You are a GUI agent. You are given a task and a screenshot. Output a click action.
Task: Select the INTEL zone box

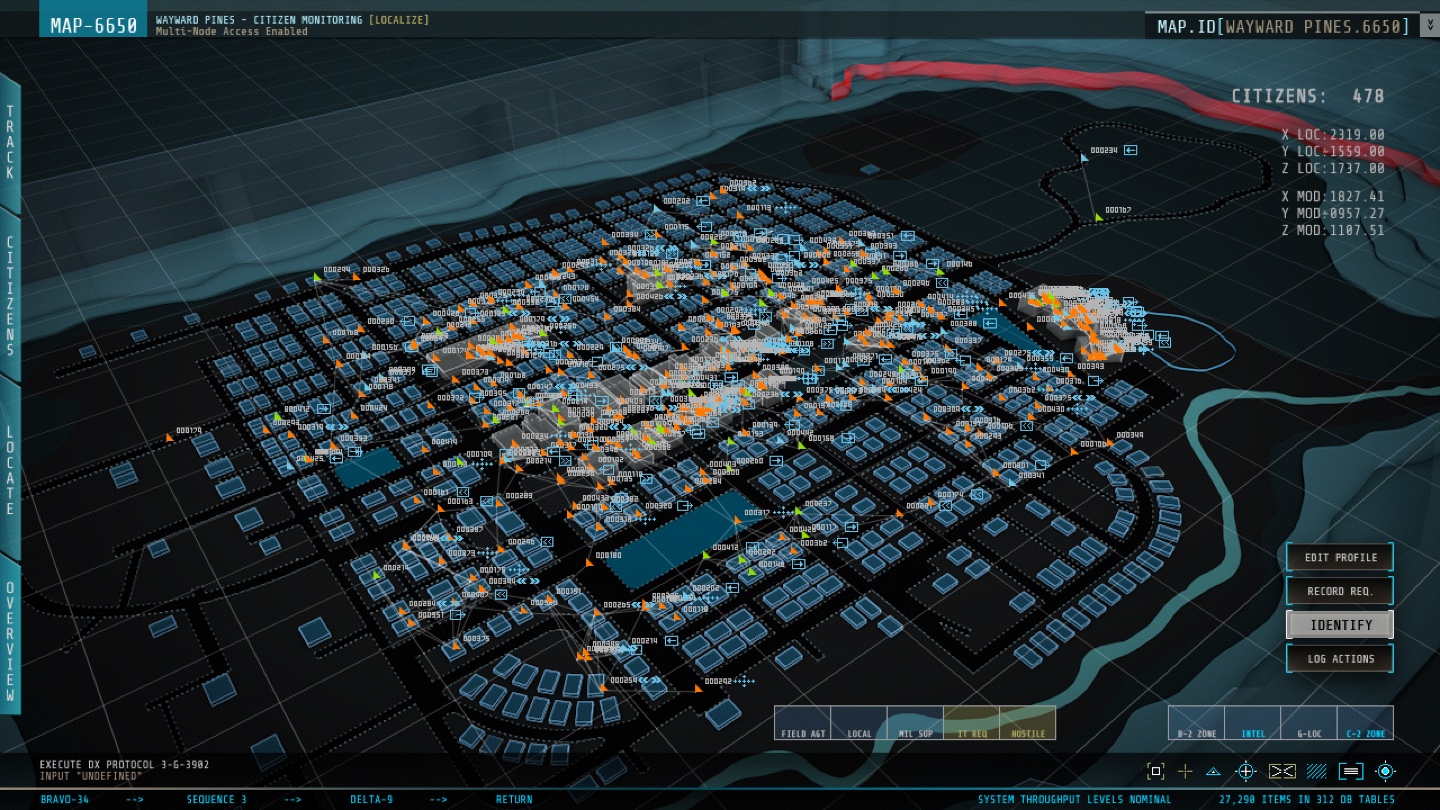click(x=1252, y=723)
